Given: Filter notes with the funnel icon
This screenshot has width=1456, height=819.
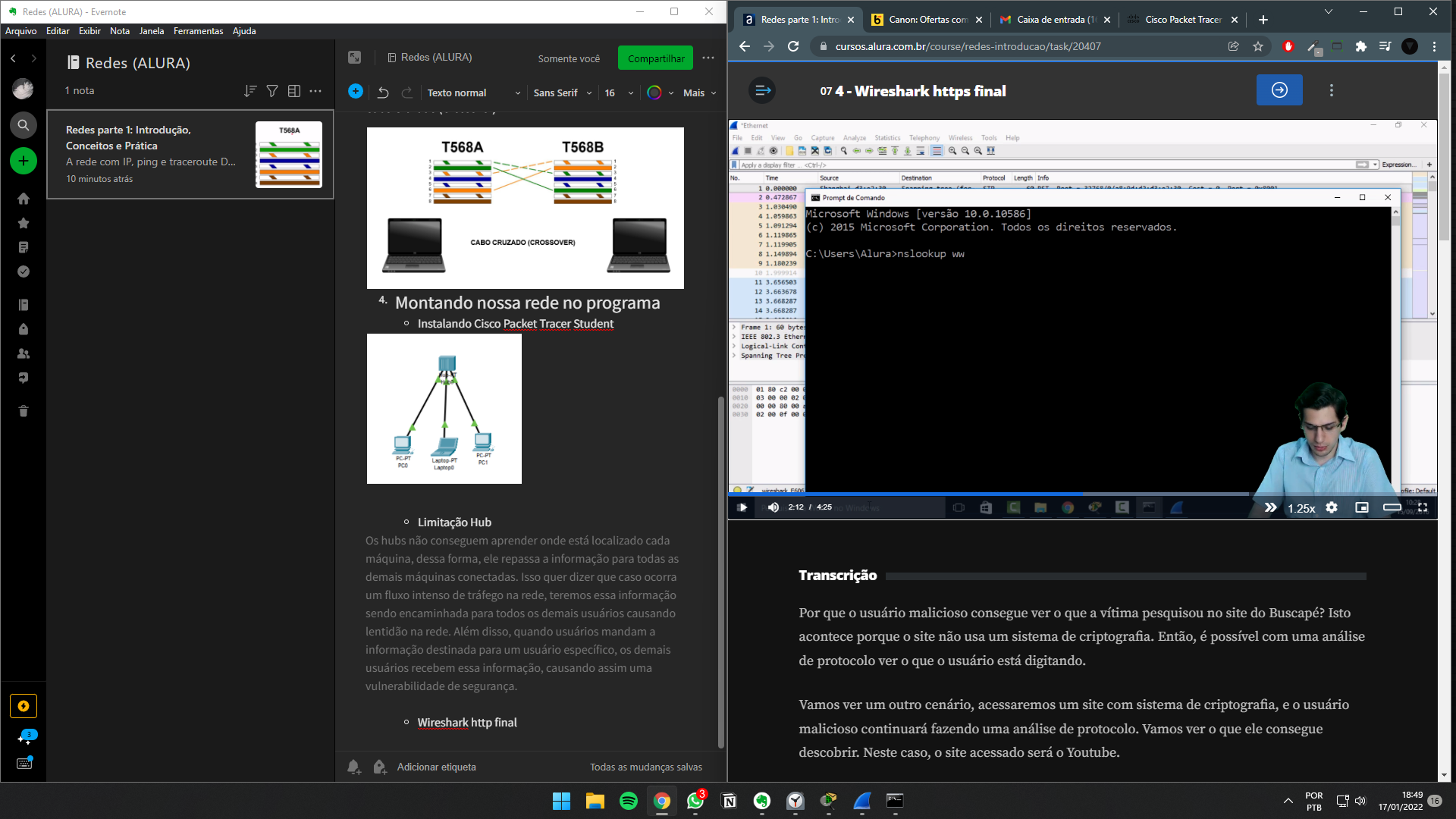Looking at the screenshot, I should click(x=272, y=91).
